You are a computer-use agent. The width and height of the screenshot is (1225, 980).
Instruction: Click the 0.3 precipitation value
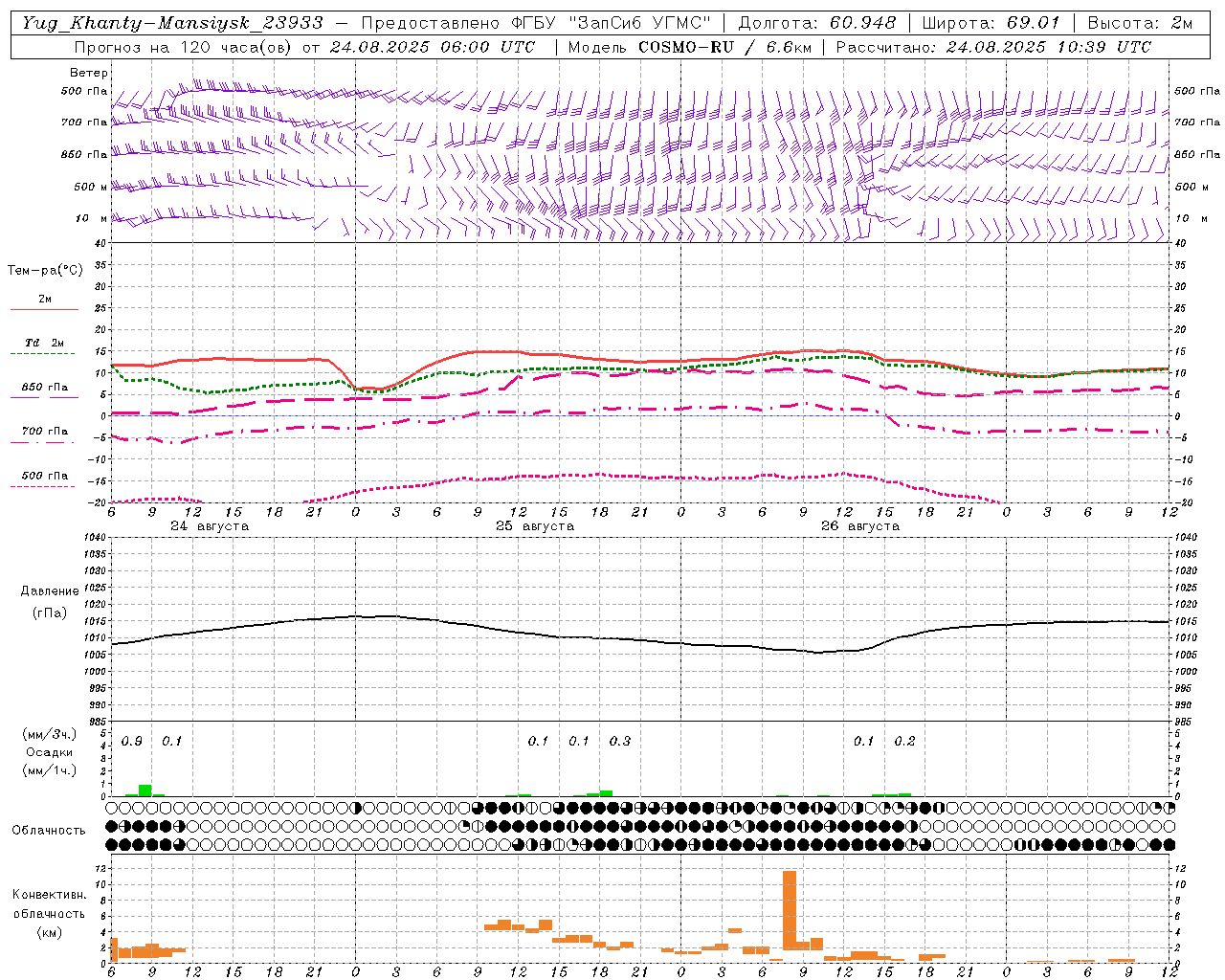[x=620, y=742]
